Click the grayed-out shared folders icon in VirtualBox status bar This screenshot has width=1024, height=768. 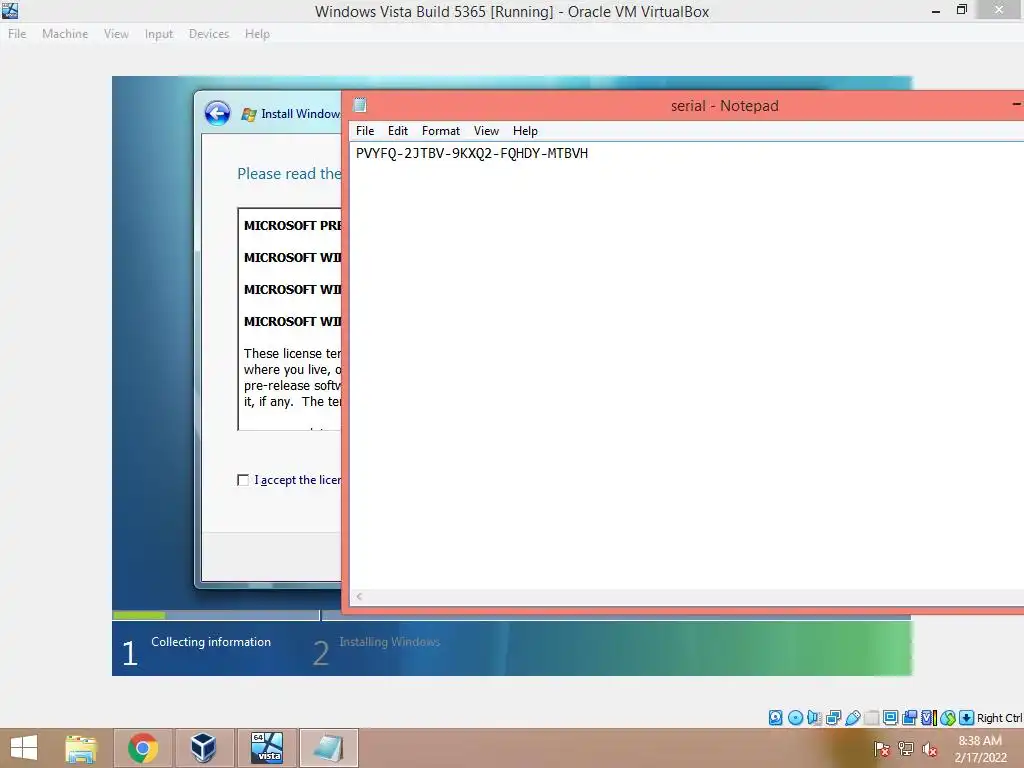pos(871,718)
